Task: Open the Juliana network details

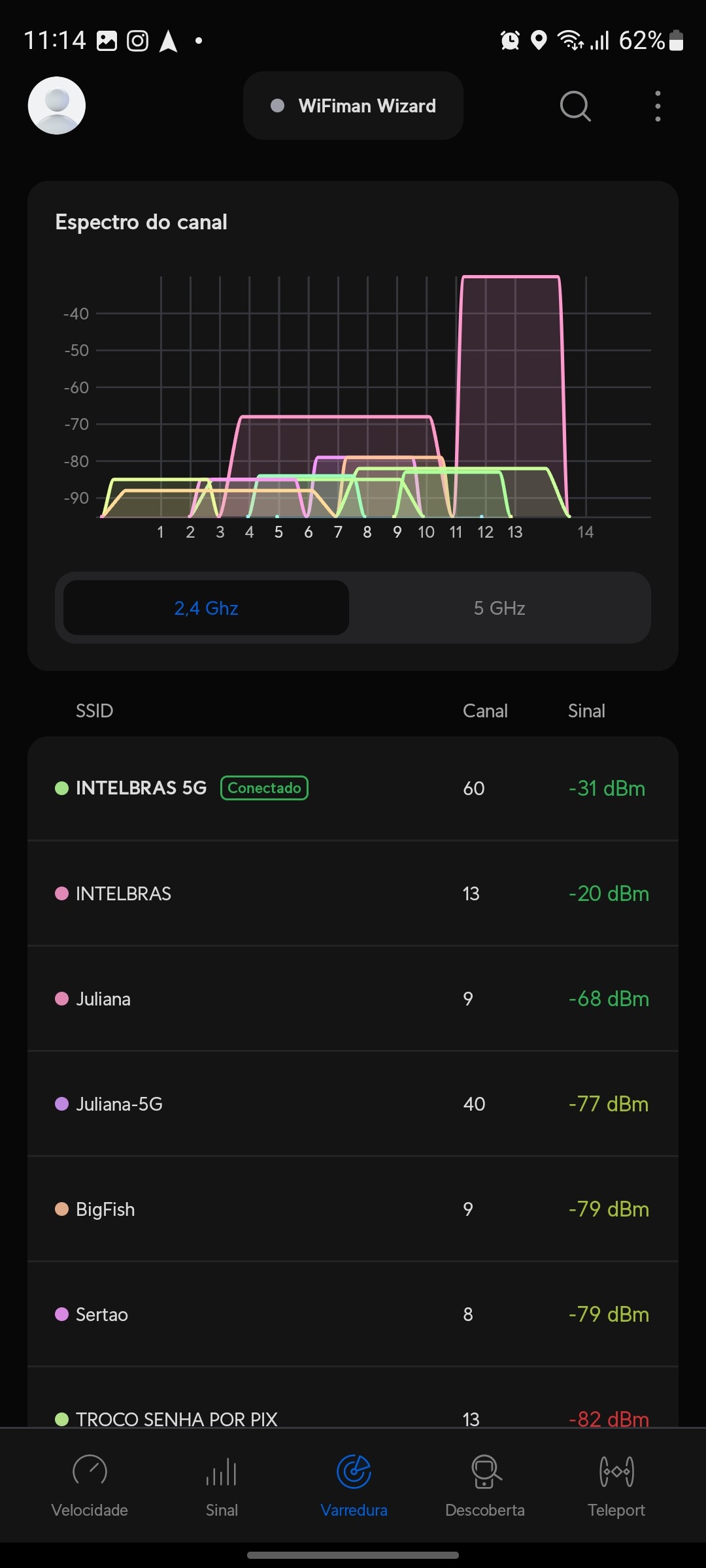Action: coord(353,998)
